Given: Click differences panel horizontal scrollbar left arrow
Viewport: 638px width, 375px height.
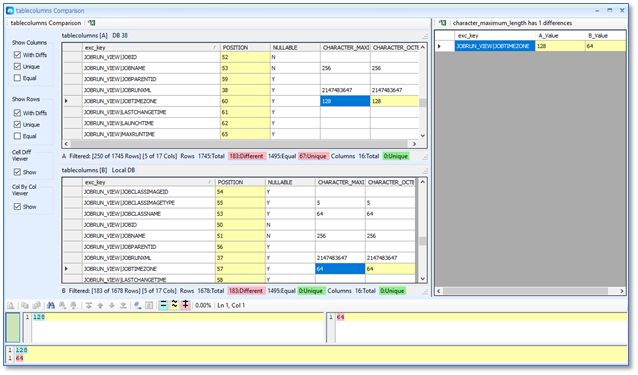Looking at the screenshot, I should 439,291.
